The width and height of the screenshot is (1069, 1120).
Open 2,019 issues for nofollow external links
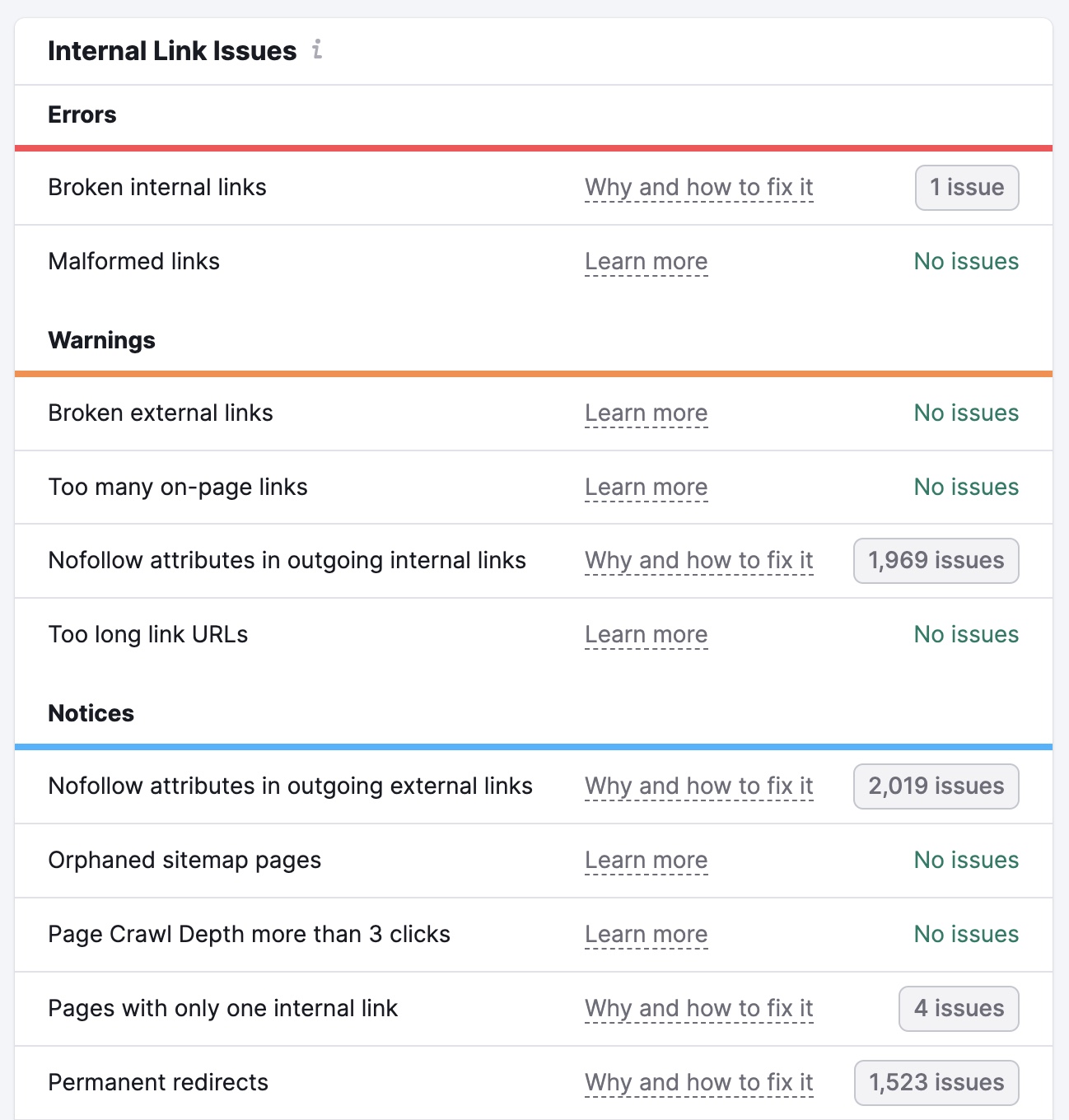(936, 786)
